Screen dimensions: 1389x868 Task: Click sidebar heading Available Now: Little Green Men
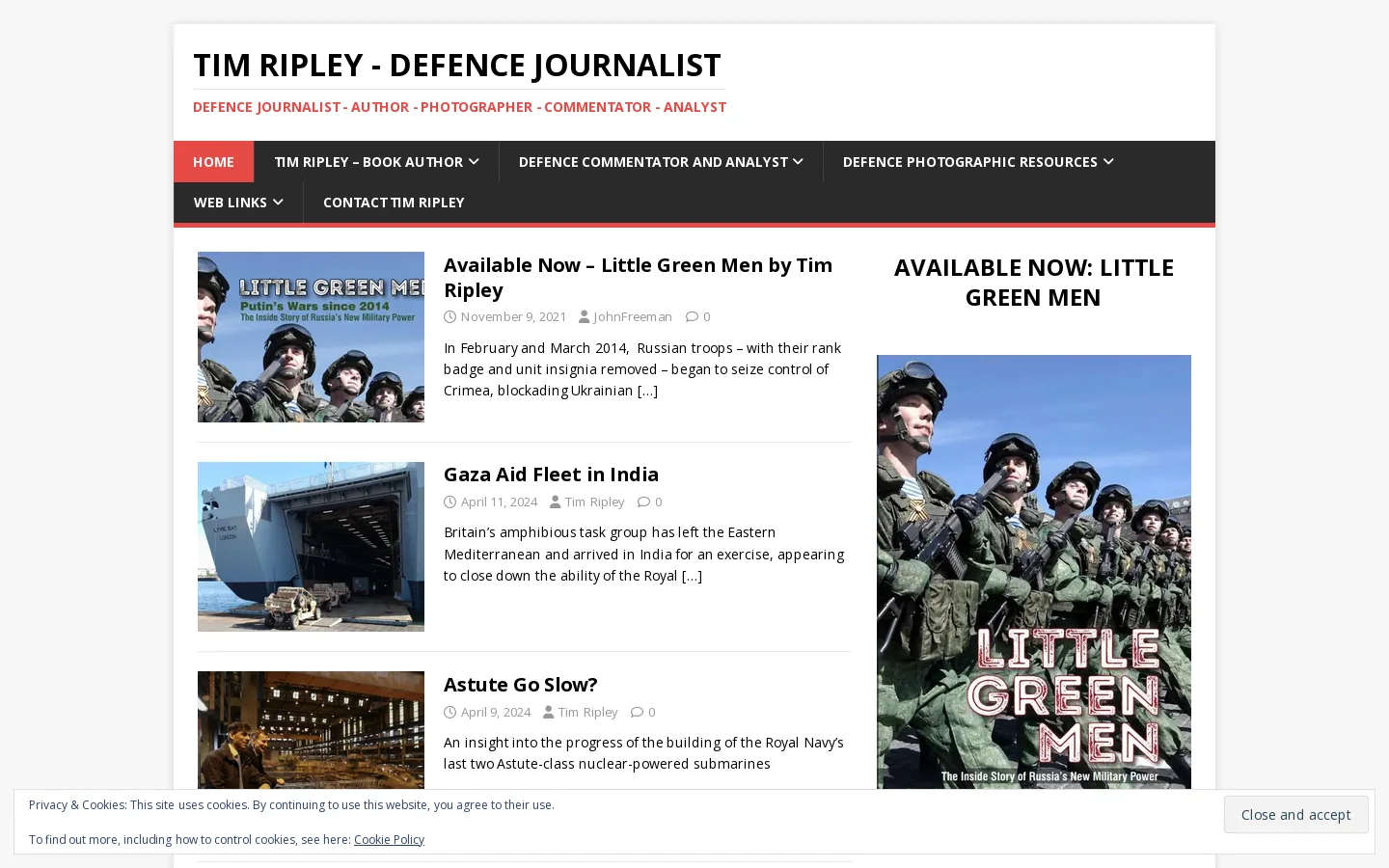click(1034, 282)
